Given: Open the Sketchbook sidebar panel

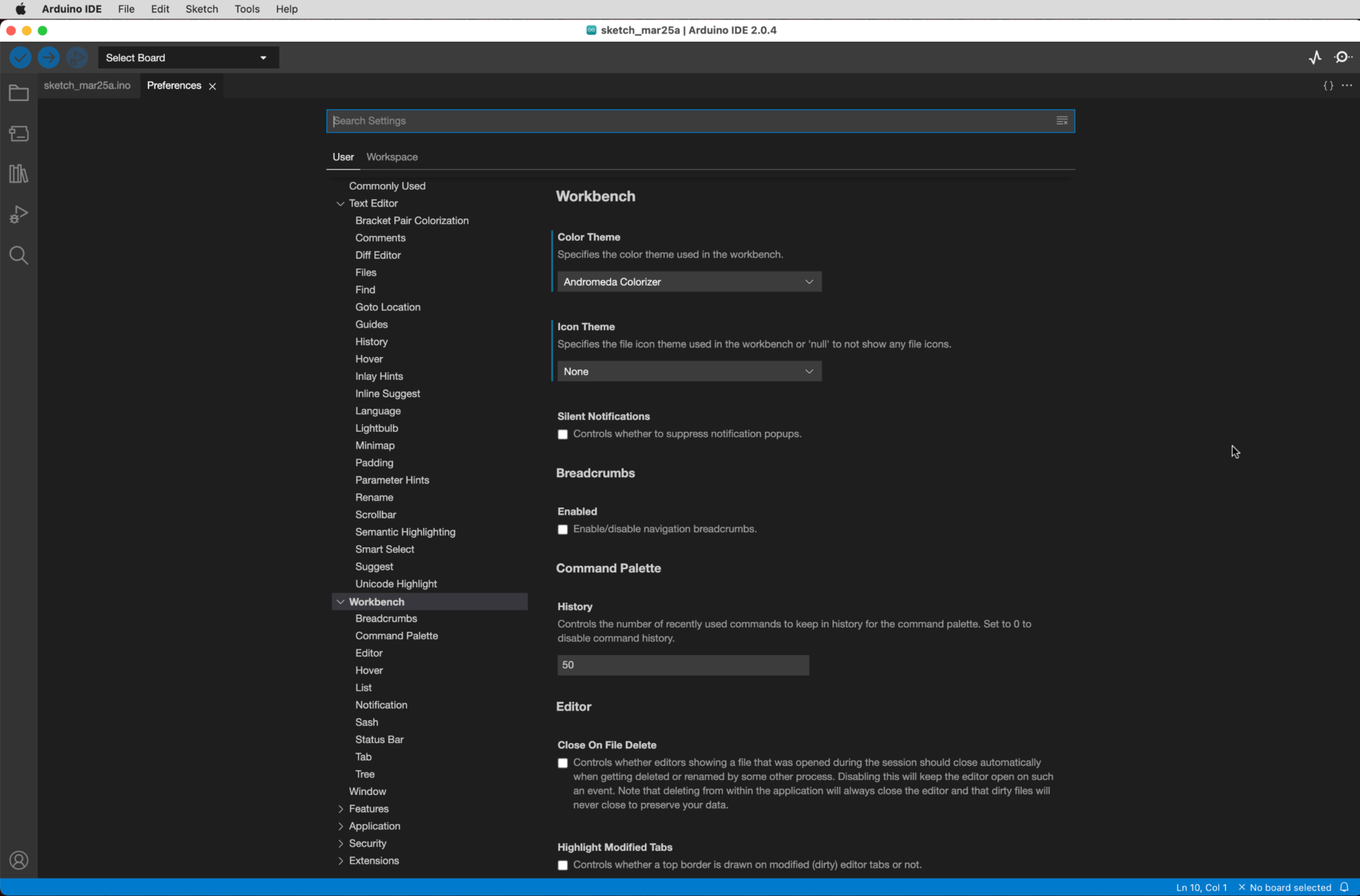Looking at the screenshot, I should pos(19,93).
